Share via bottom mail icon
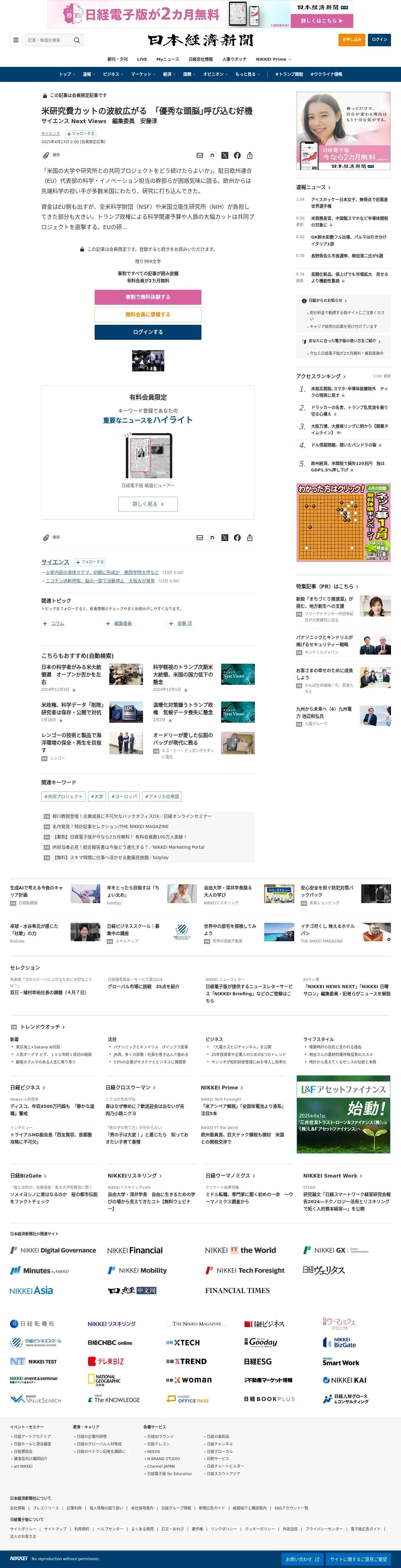The height and width of the screenshot is (1568, 401). pyautogui.click(x=200, y=537)
